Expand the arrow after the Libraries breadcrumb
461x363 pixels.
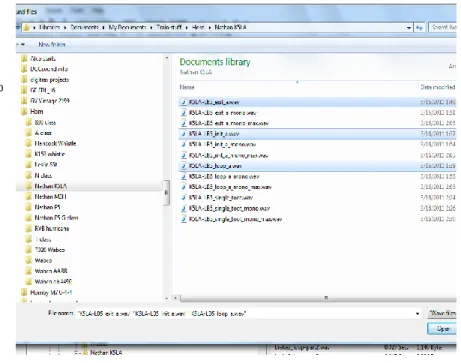65,28
